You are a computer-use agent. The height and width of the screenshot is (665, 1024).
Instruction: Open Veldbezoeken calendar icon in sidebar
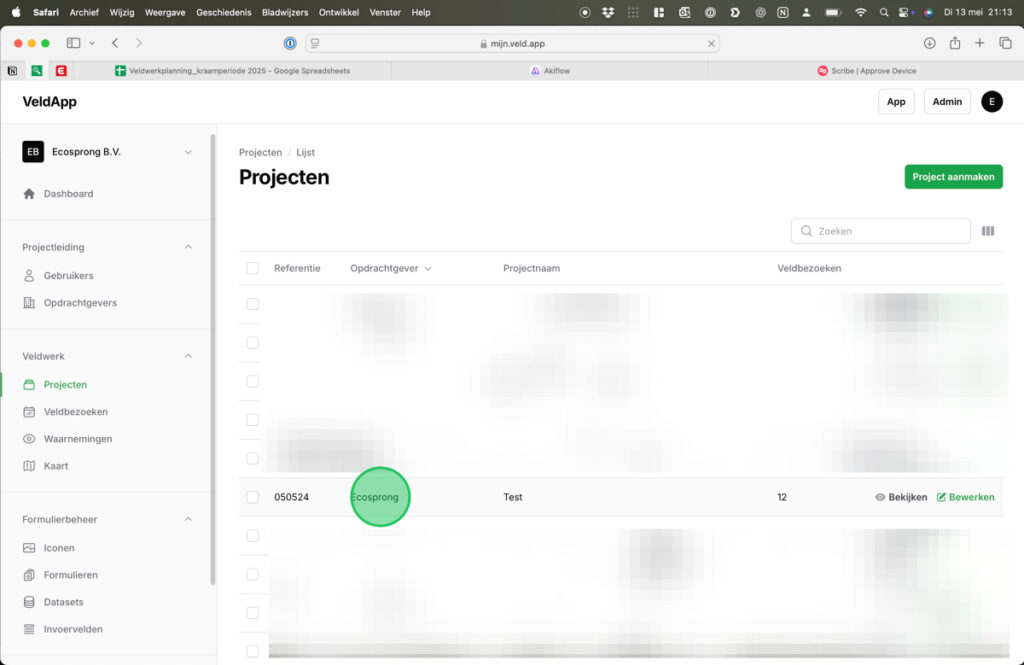(x=29, y=412)
